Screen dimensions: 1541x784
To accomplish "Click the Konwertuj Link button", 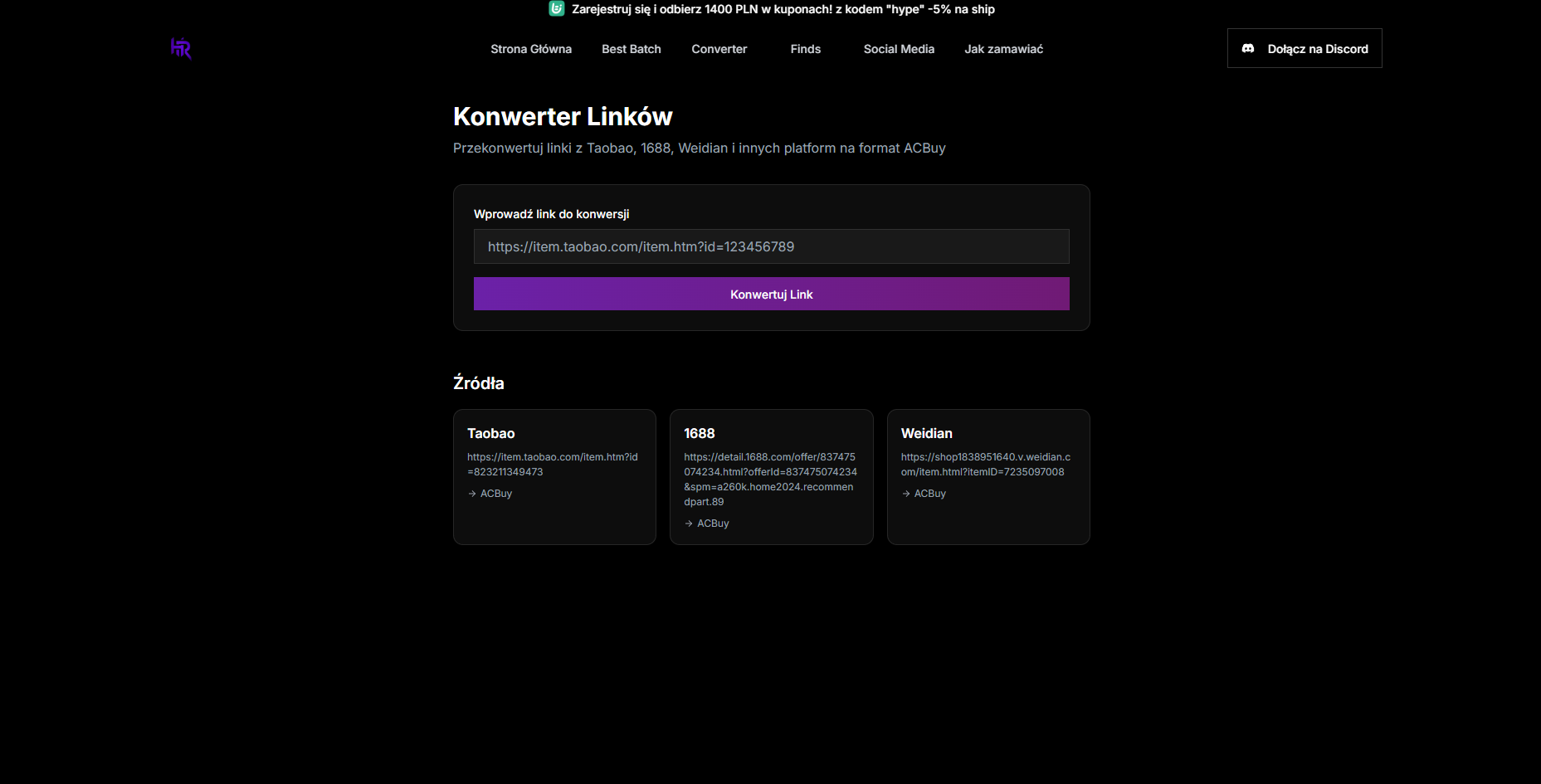I will (772, 294).
